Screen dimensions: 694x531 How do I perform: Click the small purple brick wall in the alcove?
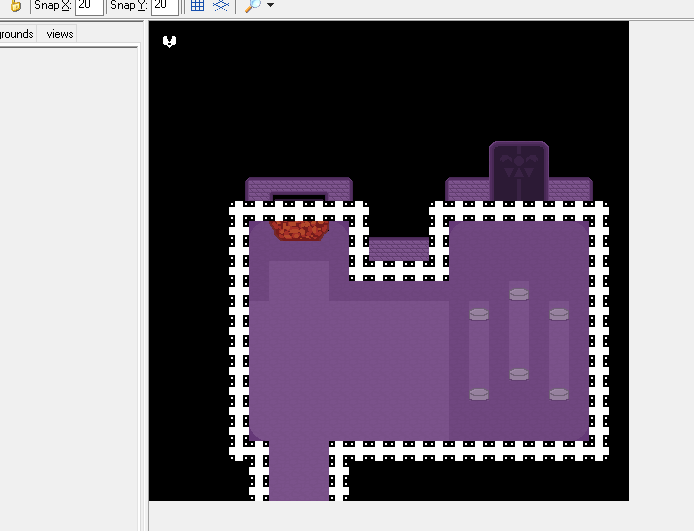(399, 249)
